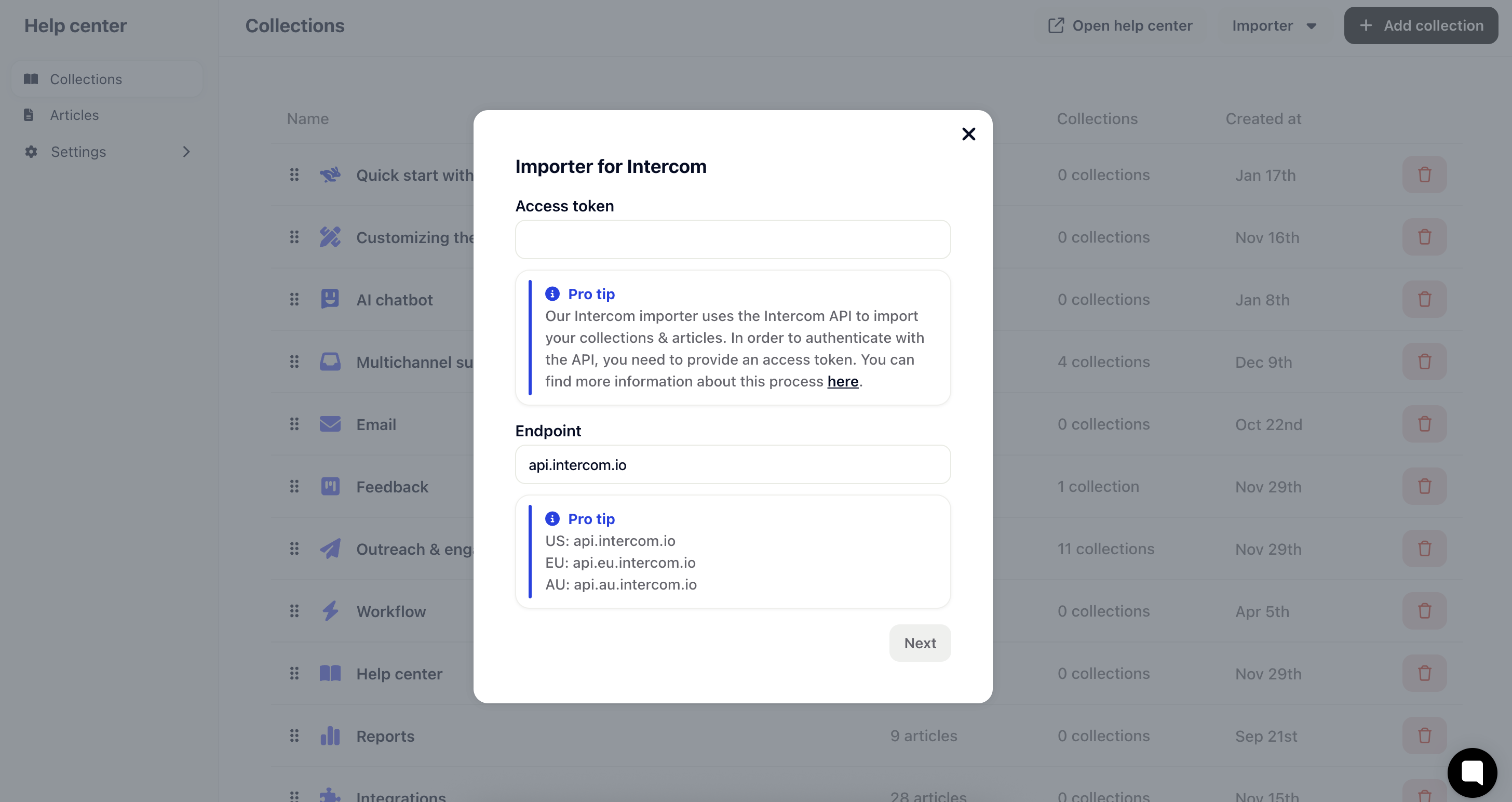Open the Multichannel collection
The image size is (1512, 802).
pos(414,362)
